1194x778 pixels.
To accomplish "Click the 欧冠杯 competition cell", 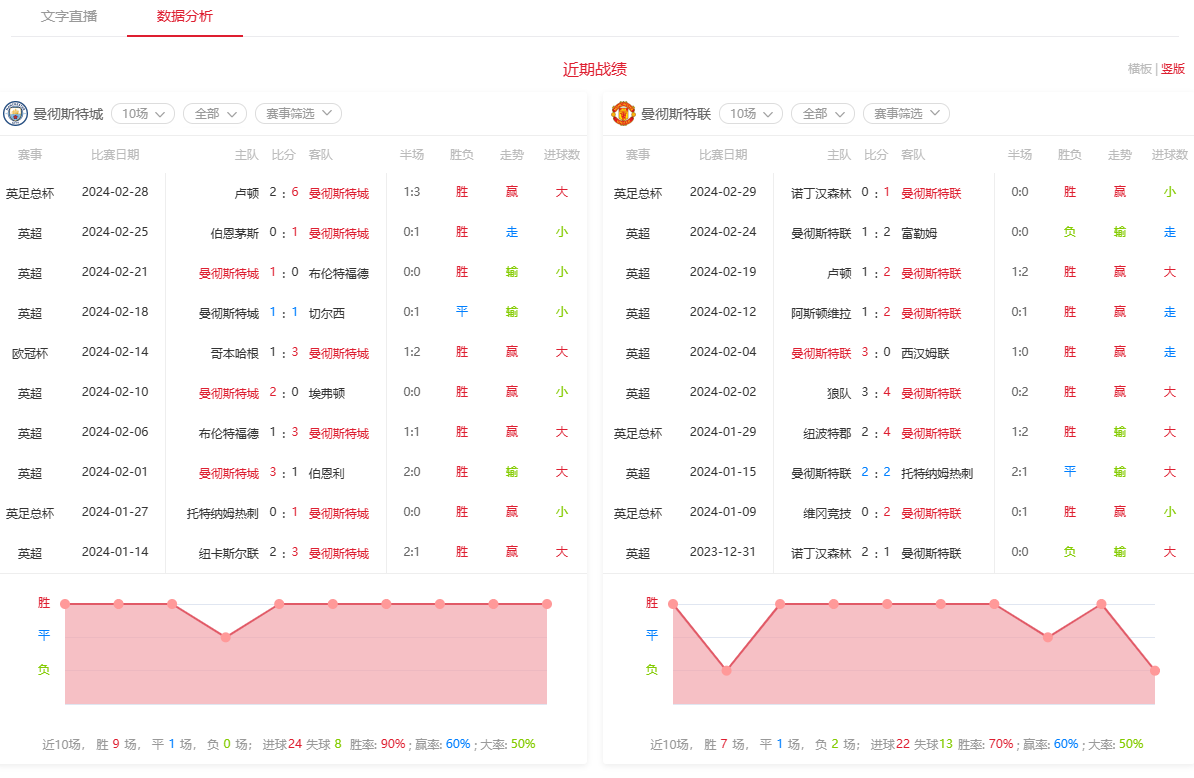I will click(x=30, y=353).
